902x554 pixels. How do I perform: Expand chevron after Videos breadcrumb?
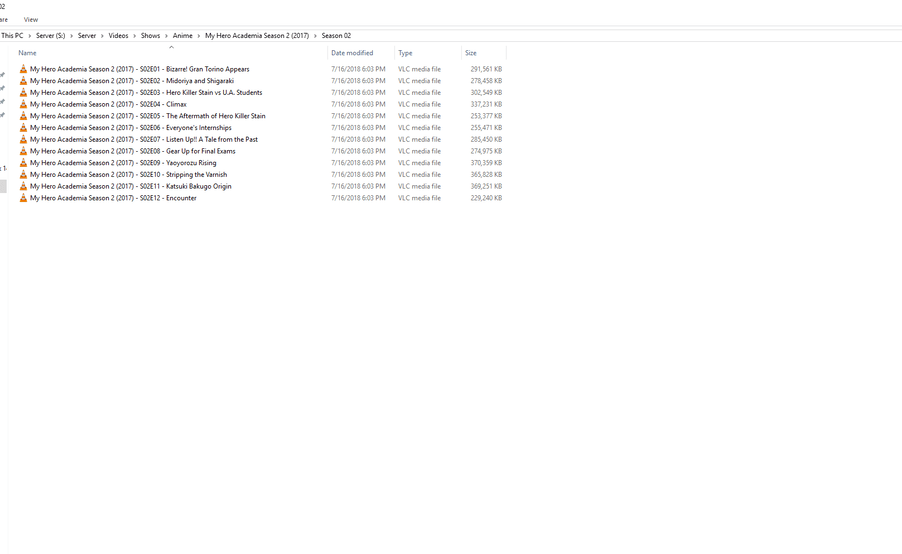135,36
